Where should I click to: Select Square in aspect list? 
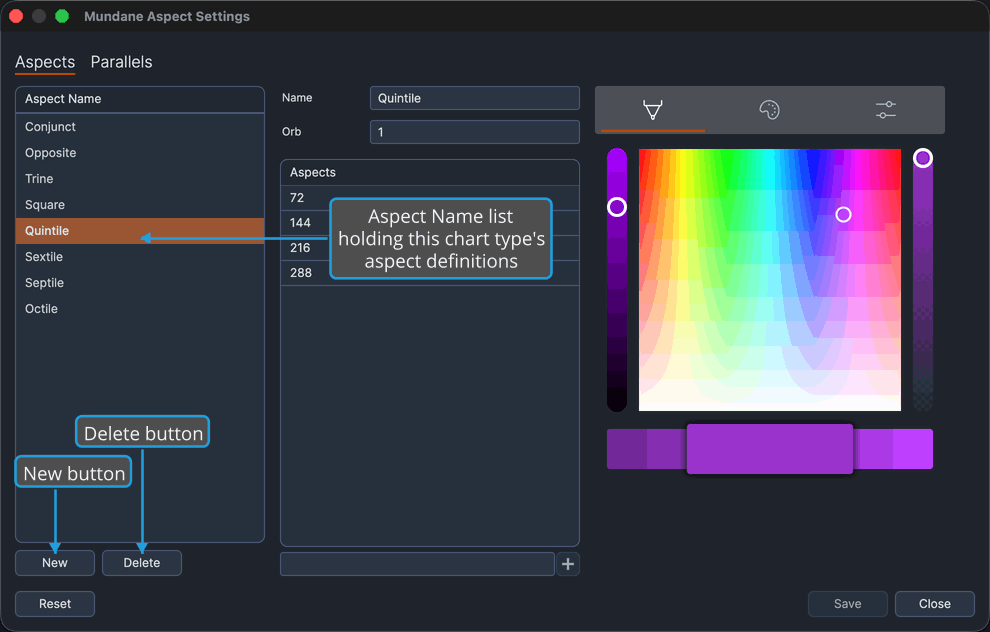pyautogui.click(x=140, y=205)
